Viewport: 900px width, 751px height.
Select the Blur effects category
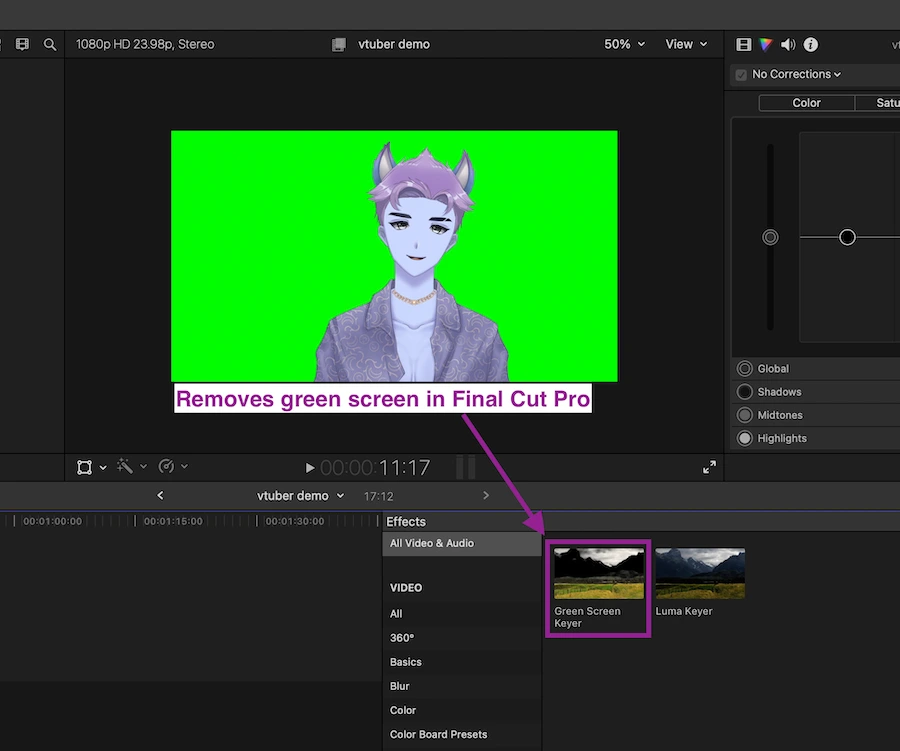click(399, 686)
